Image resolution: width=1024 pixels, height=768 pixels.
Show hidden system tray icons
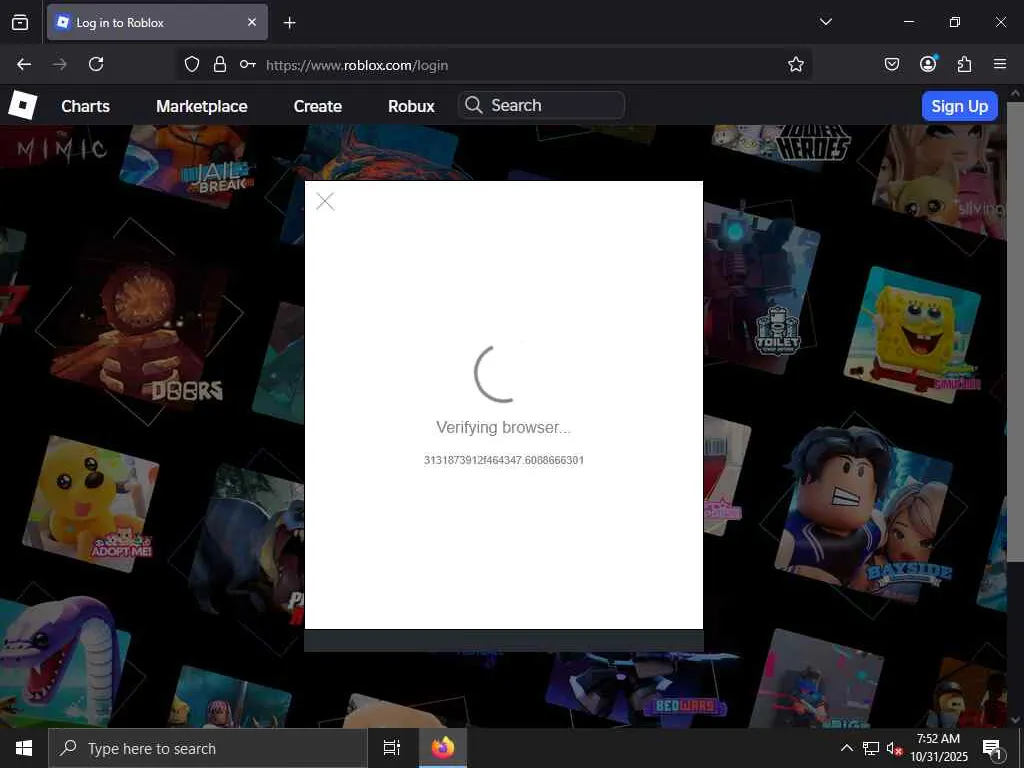click(x=846, y=748)
